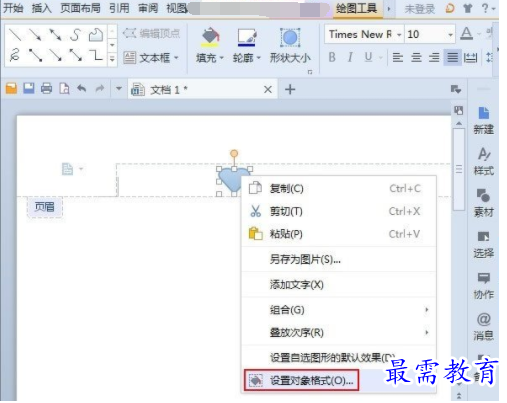Select the S-curve line tool
Viewport: 507px width, 403px height.
click(75, 35)
